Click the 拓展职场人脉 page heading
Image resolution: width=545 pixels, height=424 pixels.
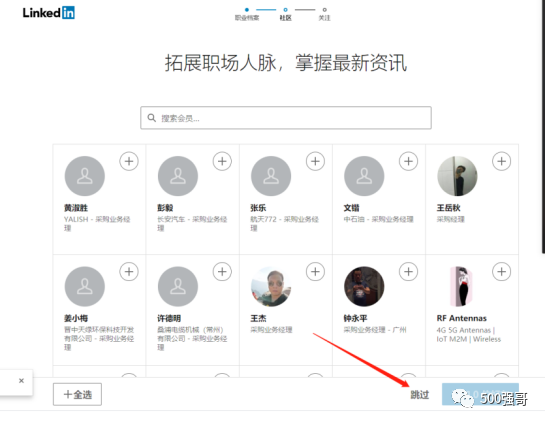286,63
